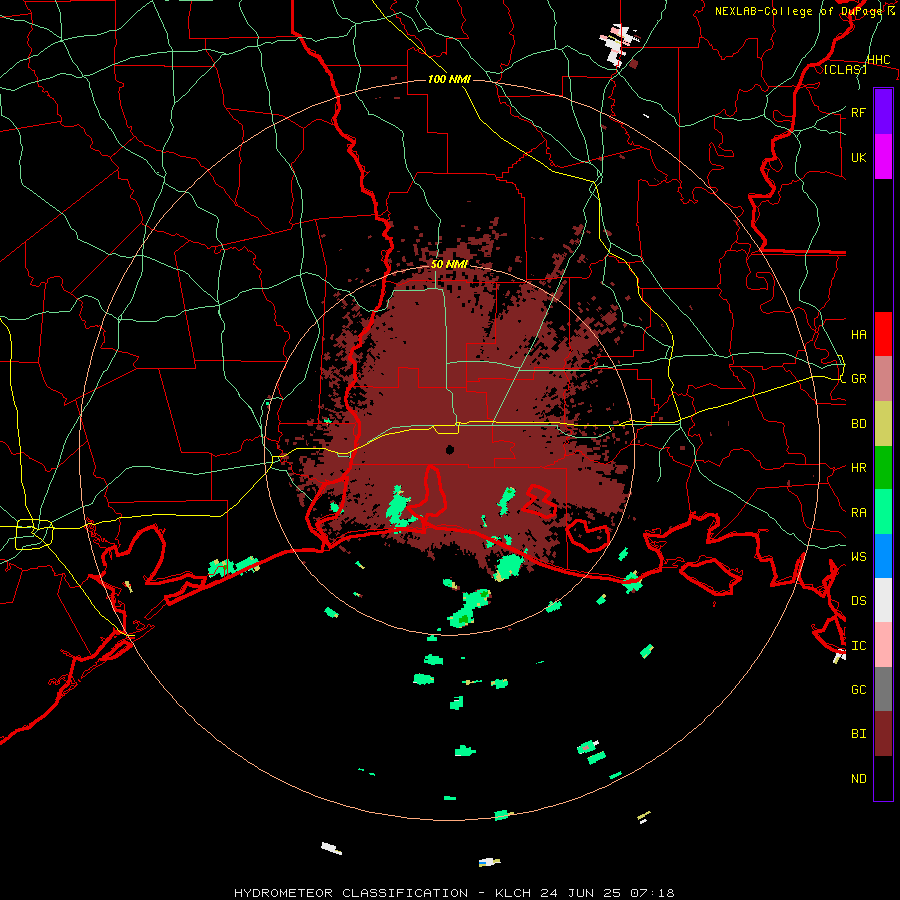
Task: Click the 'WS' legend label
Action: [858, 556]
